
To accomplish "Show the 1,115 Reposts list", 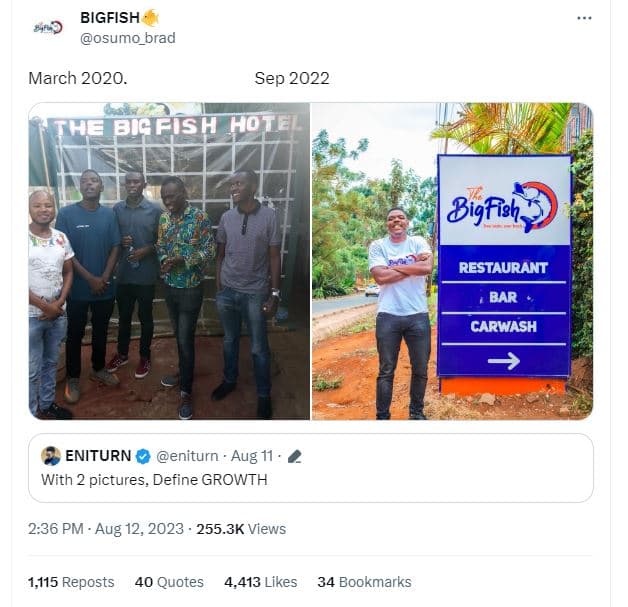I will point(71,582).
